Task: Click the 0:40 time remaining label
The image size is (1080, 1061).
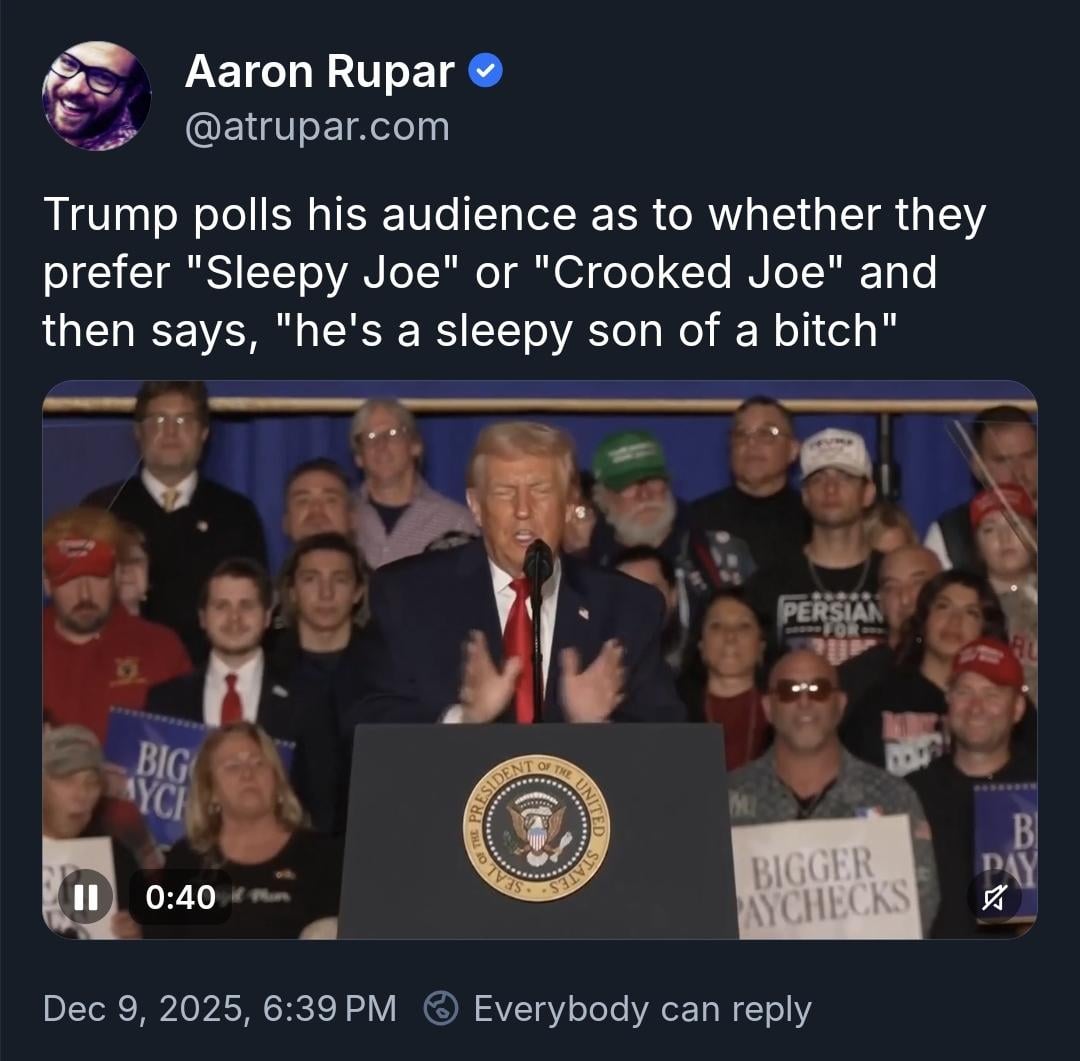Action: click(x=180, y=897)
